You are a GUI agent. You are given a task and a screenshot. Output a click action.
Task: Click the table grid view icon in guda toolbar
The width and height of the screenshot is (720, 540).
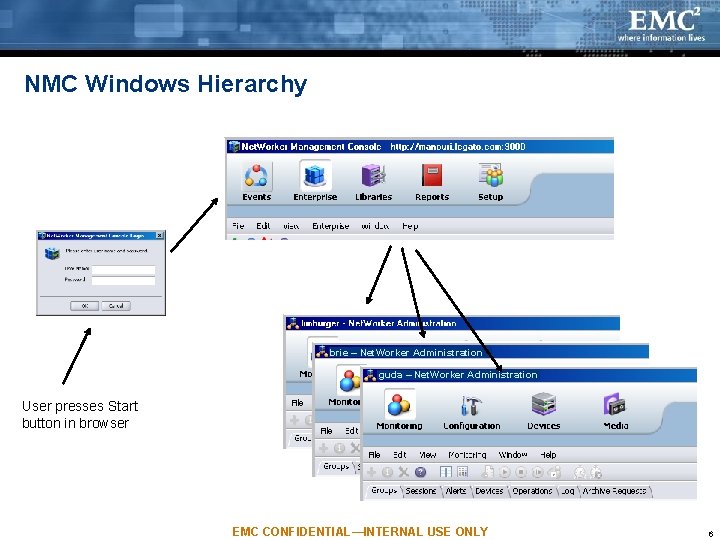tap(463, 472)
